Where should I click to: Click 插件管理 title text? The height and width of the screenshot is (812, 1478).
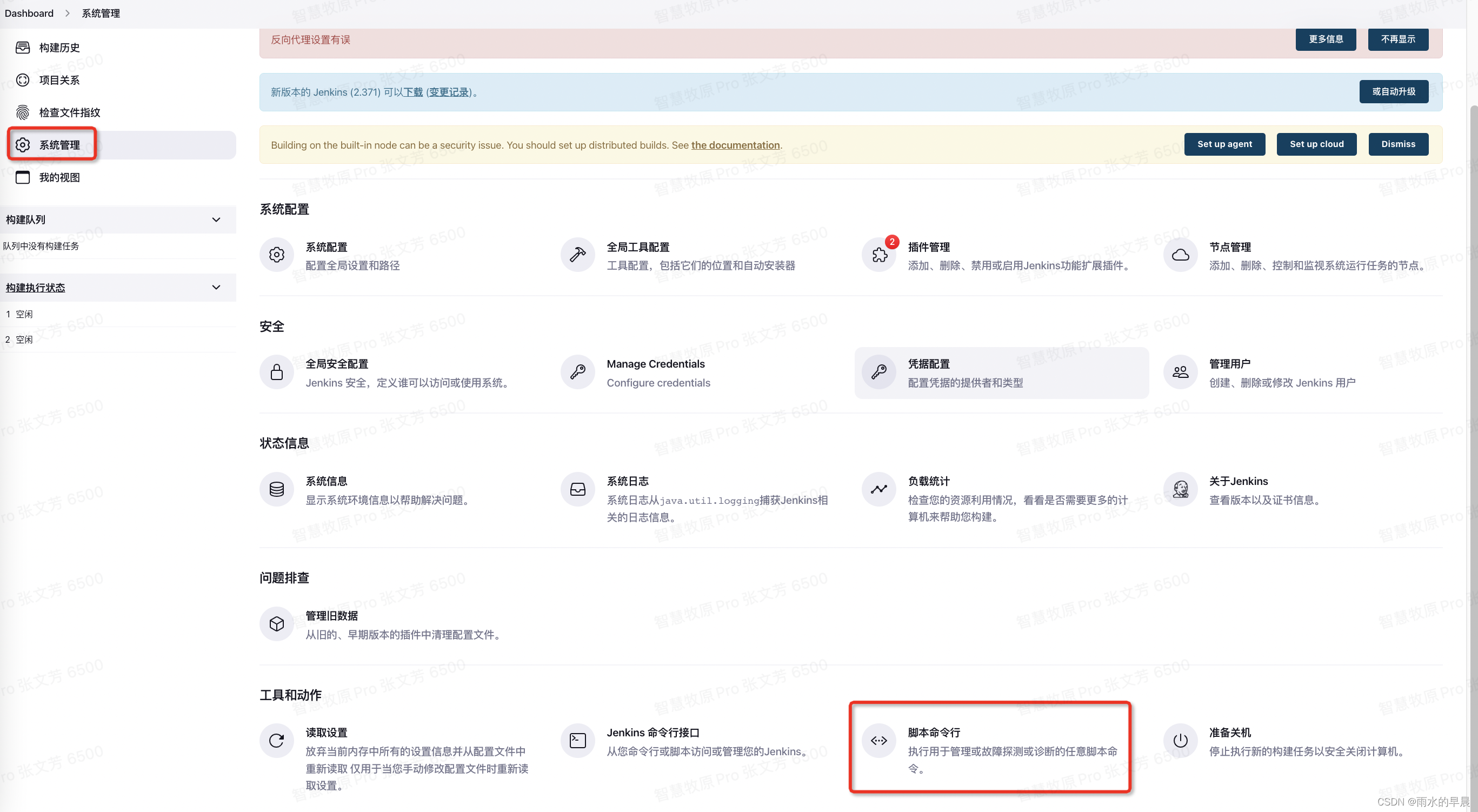coord(928,247)
